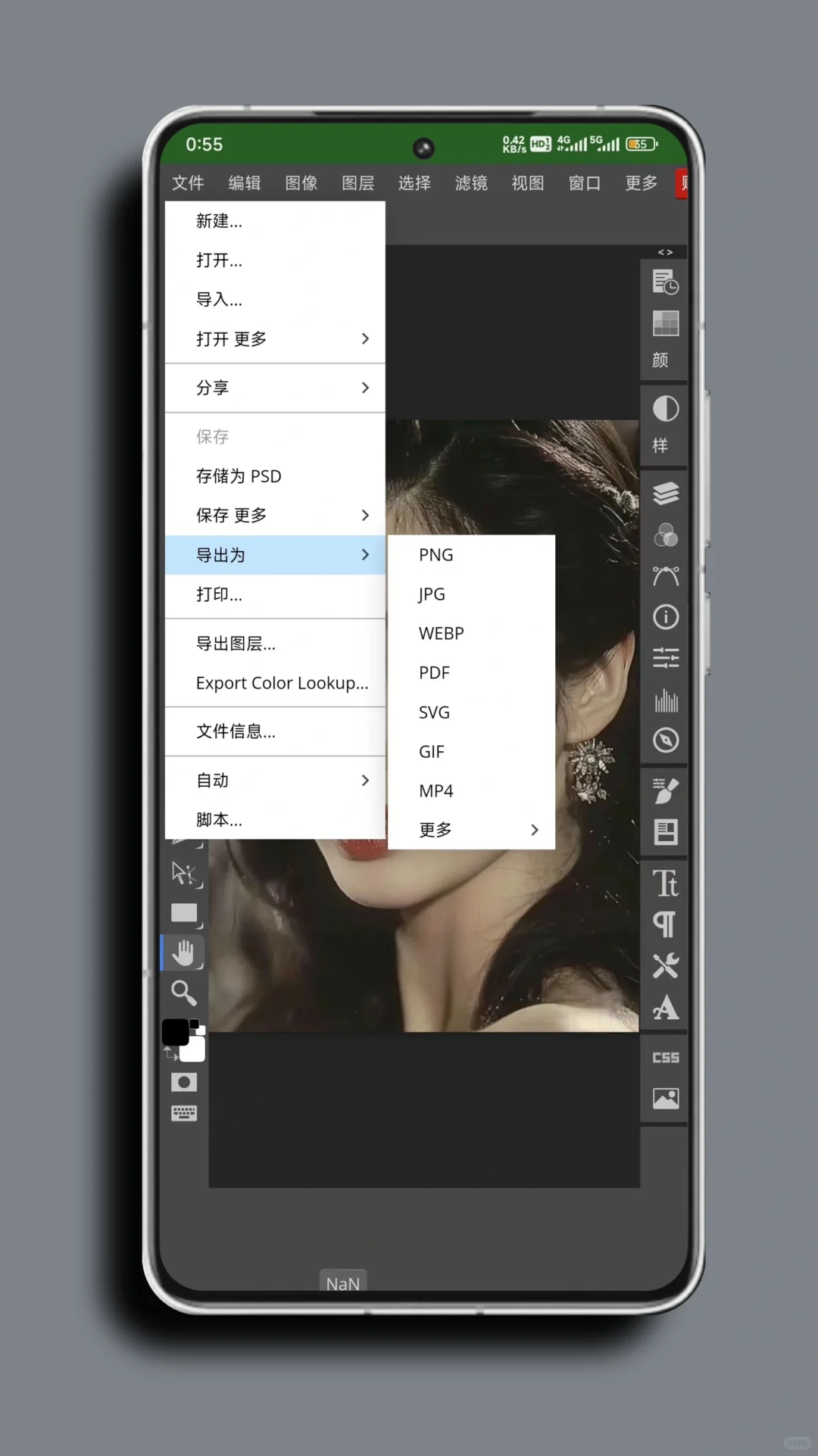Open the 图像 menu
Viewport: 818px width, 1456px height.
(301, 183)
